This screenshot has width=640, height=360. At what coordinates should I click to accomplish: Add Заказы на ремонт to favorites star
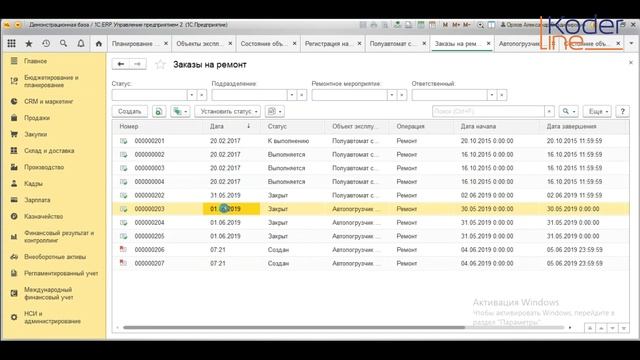160,64
